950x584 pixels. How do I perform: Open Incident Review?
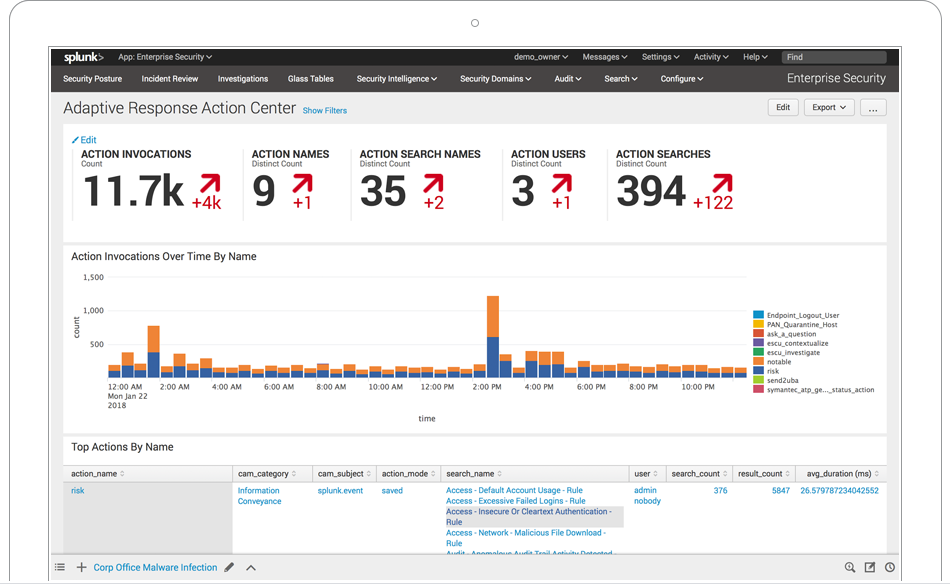click(x=170, y=79)
